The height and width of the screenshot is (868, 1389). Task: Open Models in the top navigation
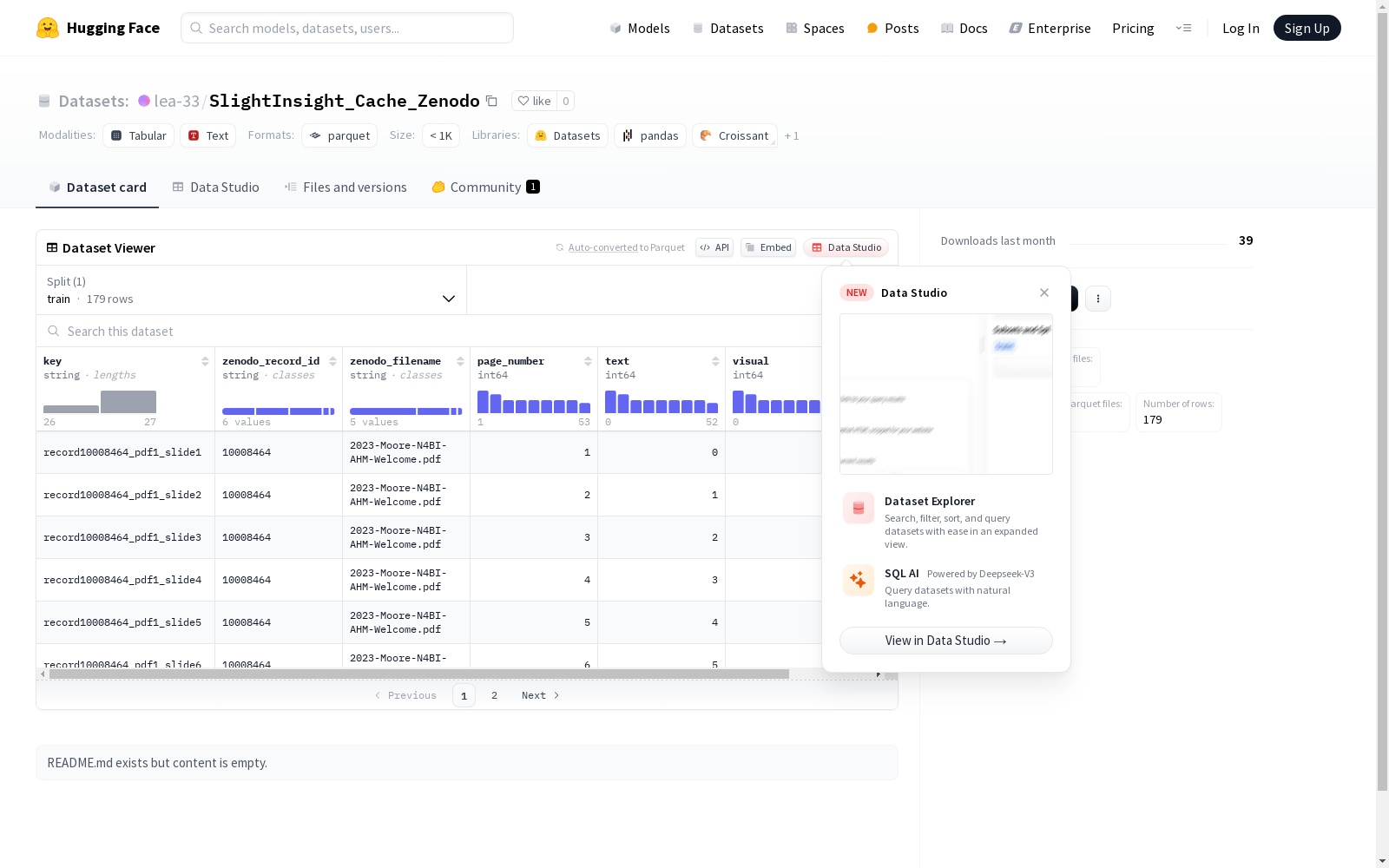(x=640, y=28)
